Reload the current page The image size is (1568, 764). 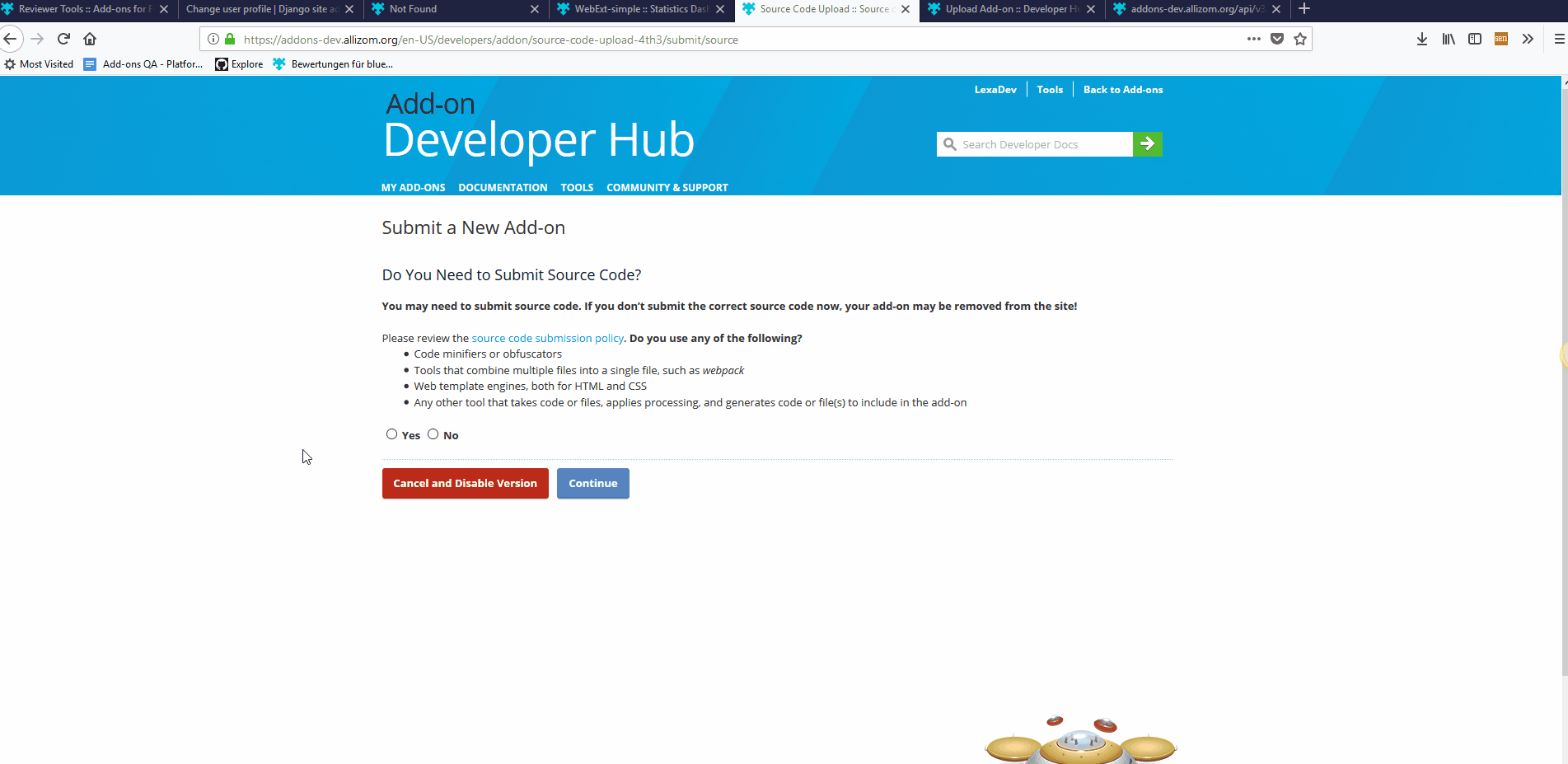click(63, 39)
